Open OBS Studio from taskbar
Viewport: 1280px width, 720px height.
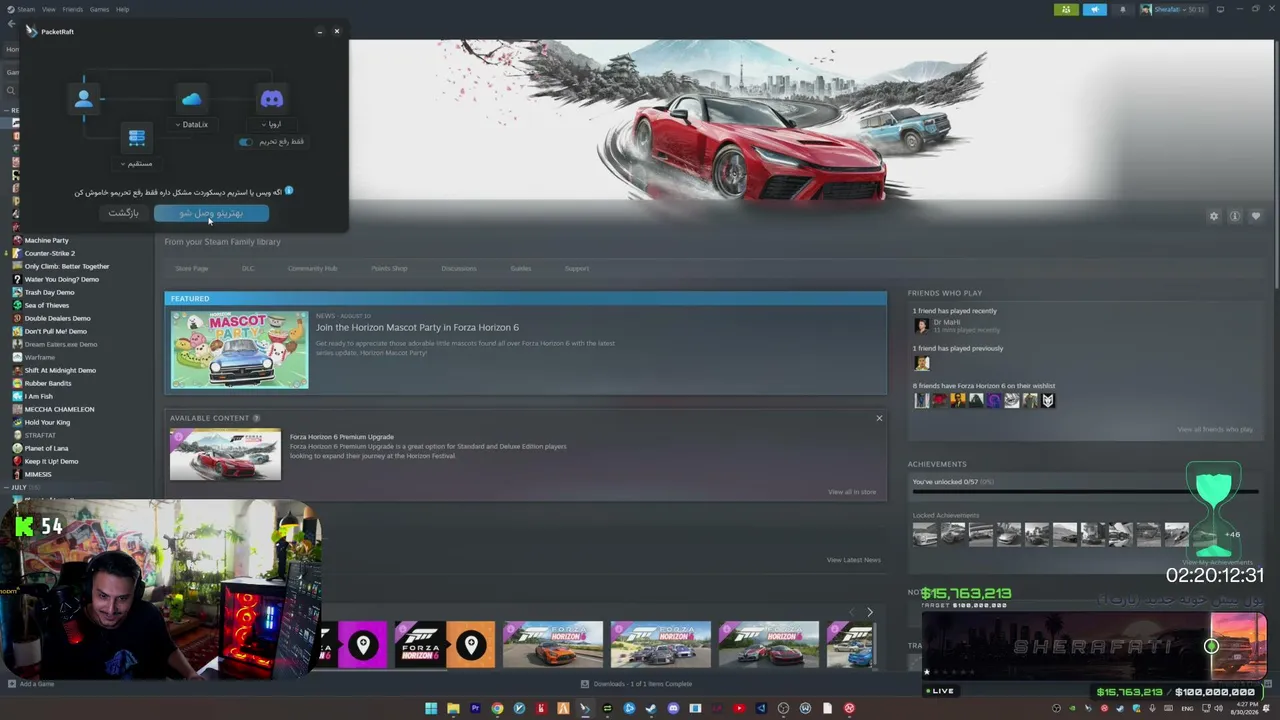point(783,708)
